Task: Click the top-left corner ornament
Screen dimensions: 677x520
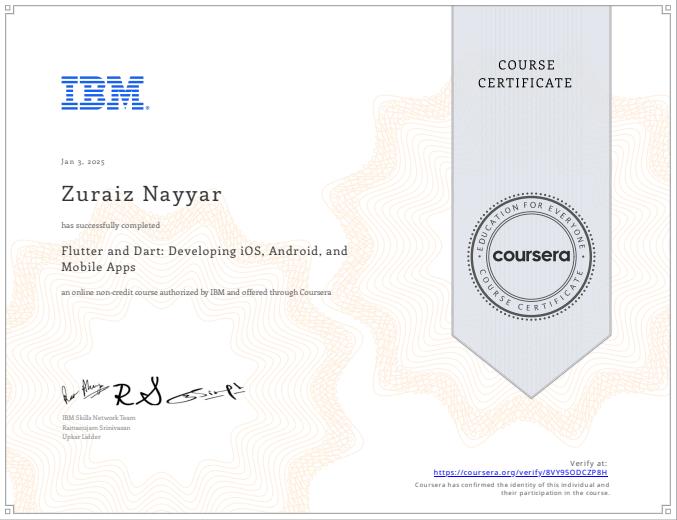Action: point(8,8)
